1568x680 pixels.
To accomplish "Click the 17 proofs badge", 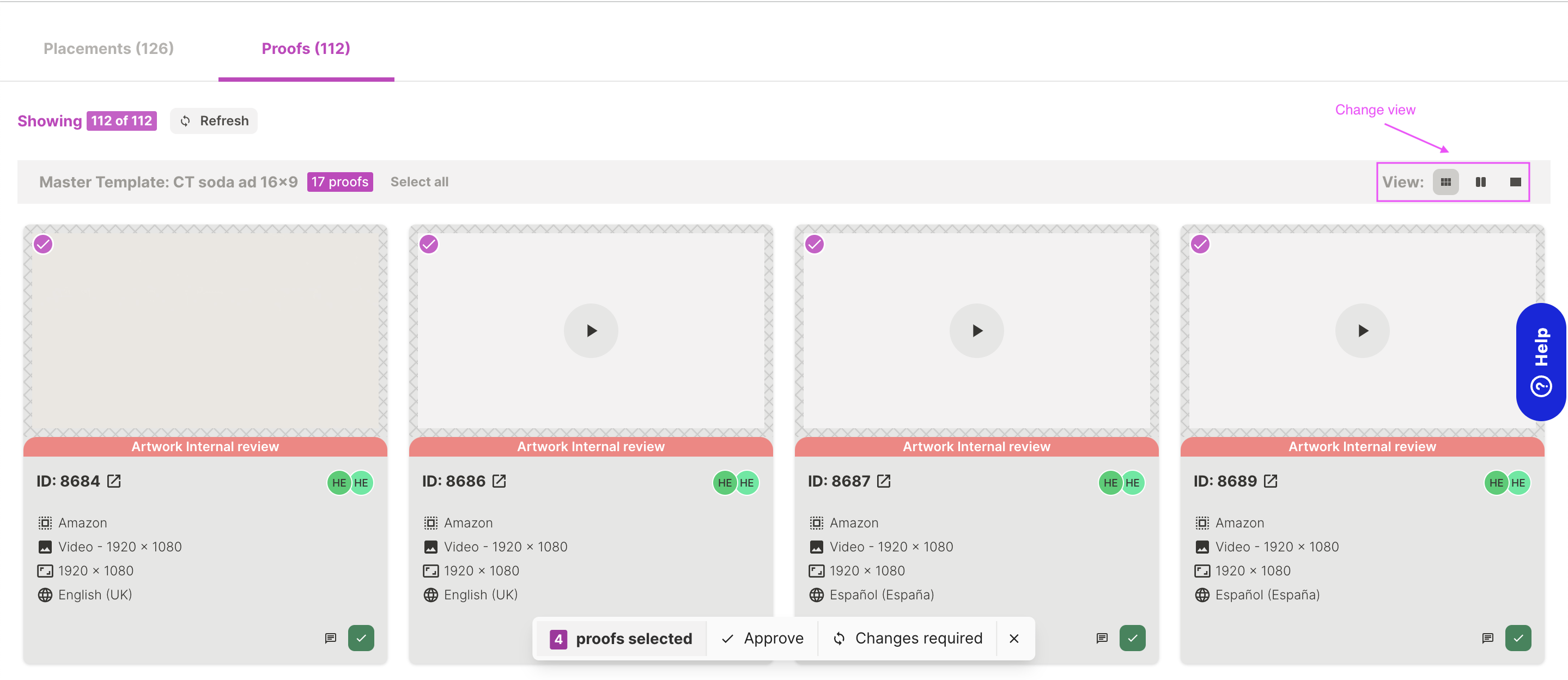I will click(339, 182).
